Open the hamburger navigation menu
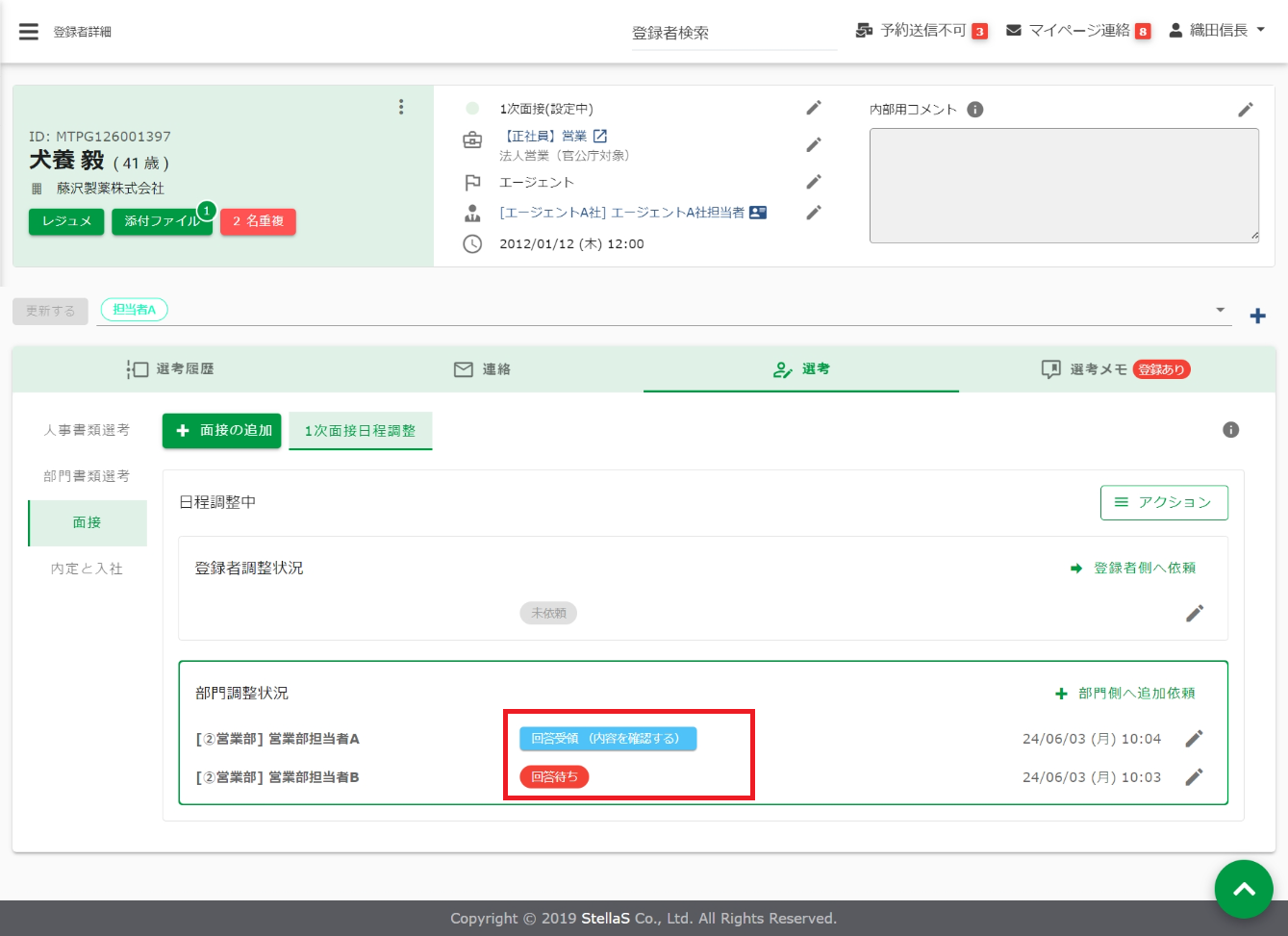The width and height of the screenshot is (1288, 936). pos(29,32)
